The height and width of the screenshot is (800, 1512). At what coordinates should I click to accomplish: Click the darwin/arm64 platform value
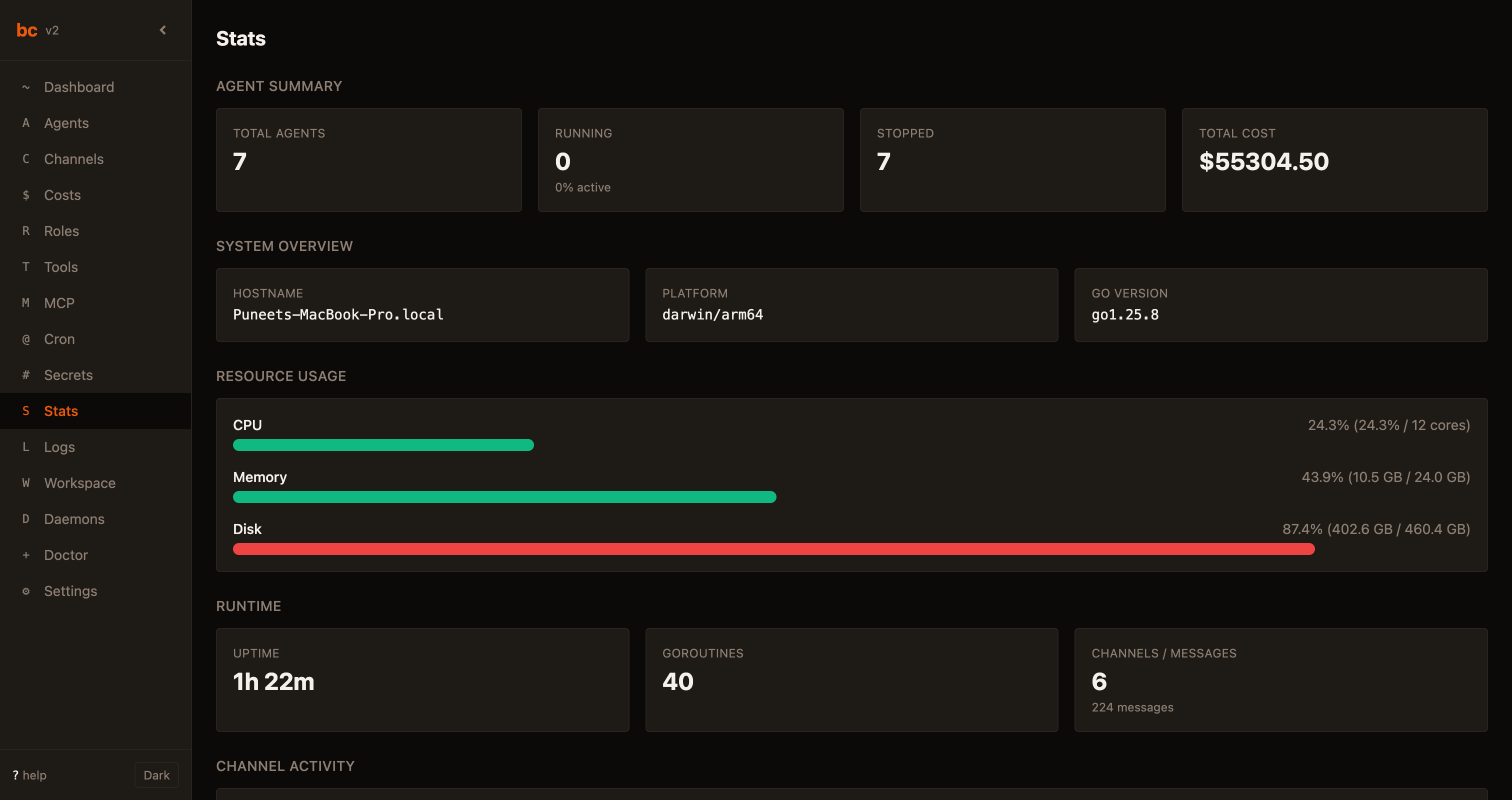click(x=712, y=314)
